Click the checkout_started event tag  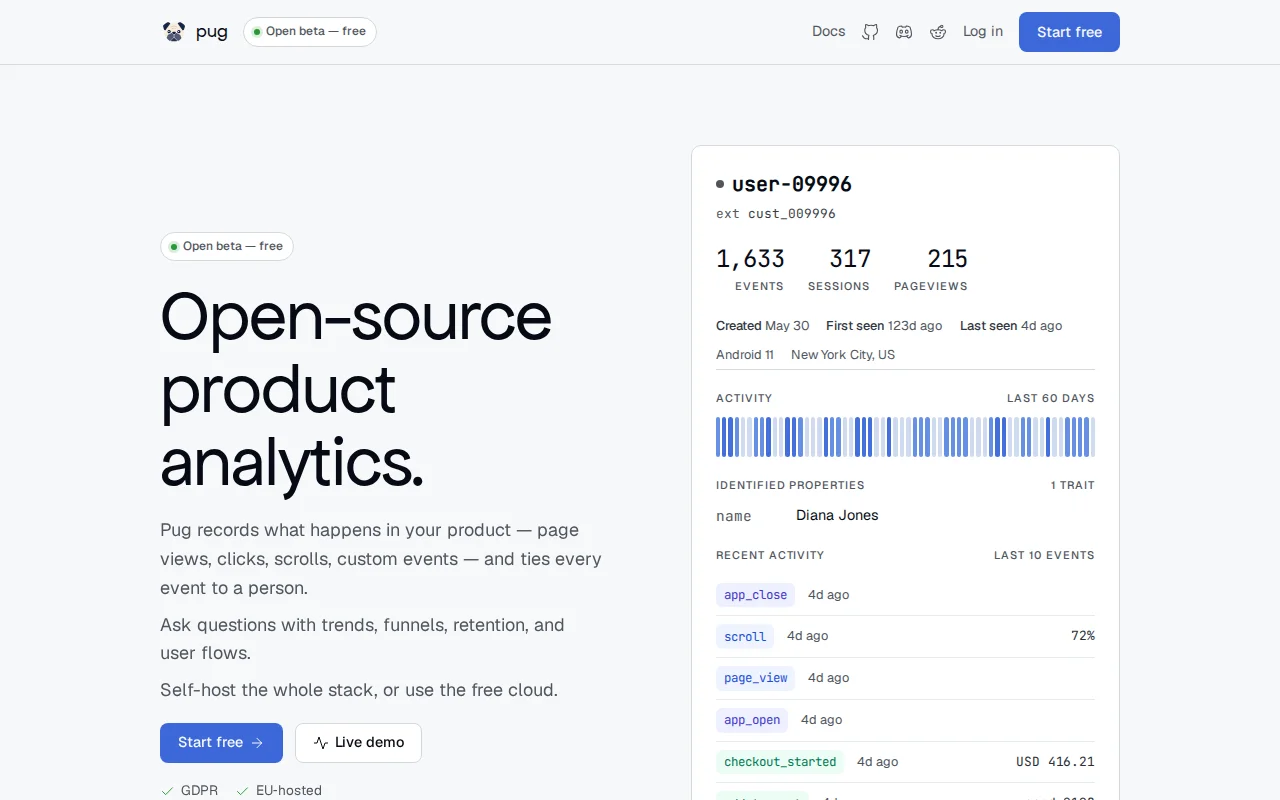click(780, 762)
